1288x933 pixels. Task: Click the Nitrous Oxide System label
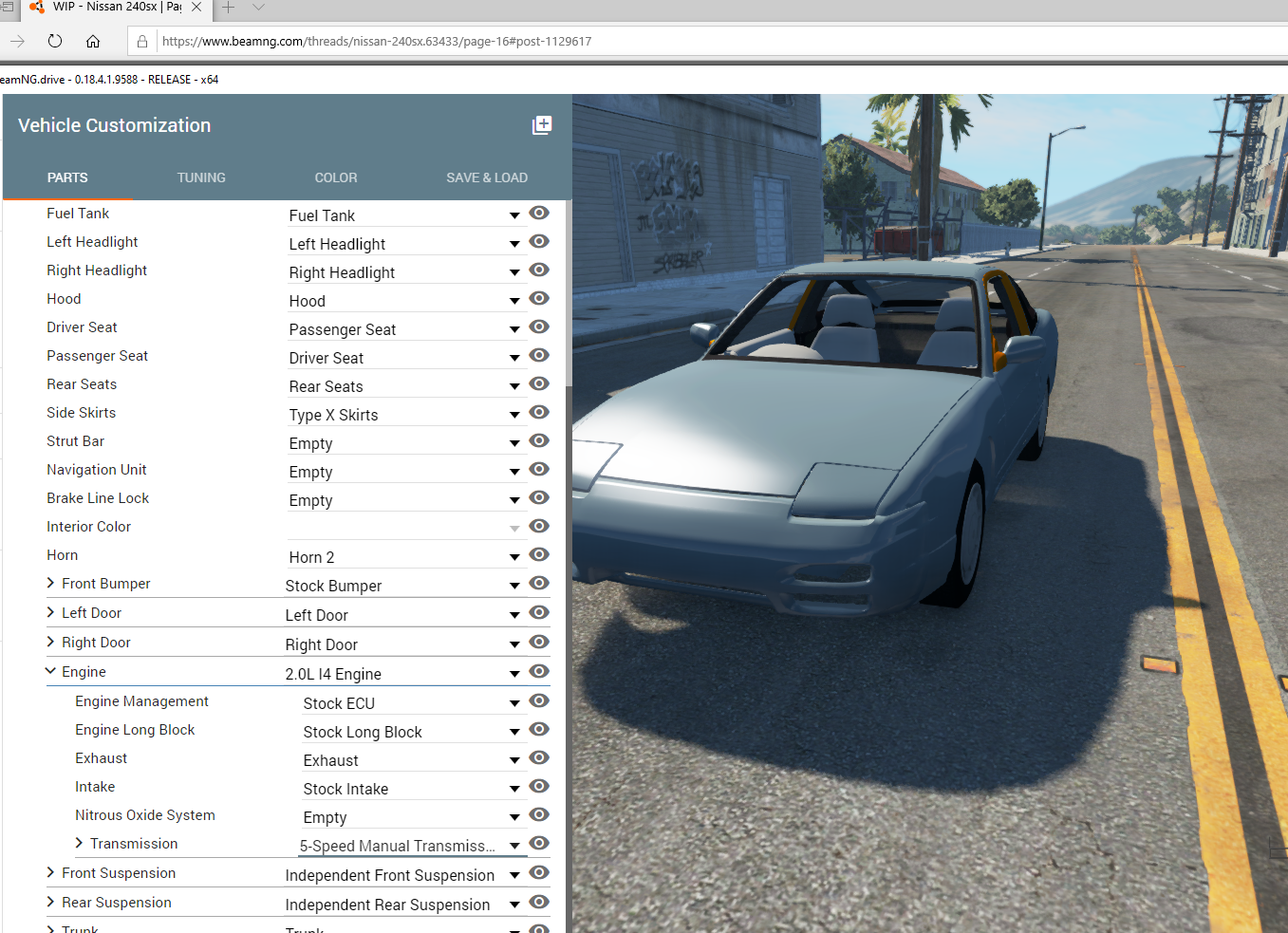[x=145, y=815]
